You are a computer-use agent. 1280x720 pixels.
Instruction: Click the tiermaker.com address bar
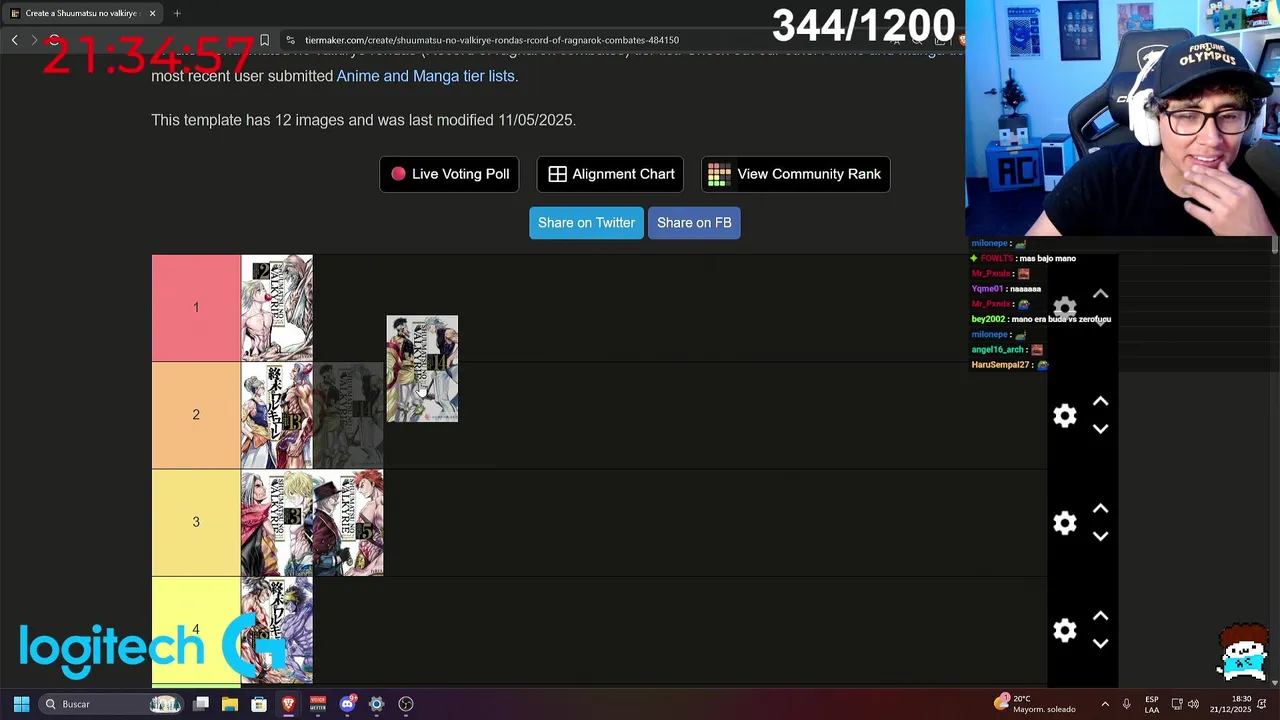click(580, 40)
